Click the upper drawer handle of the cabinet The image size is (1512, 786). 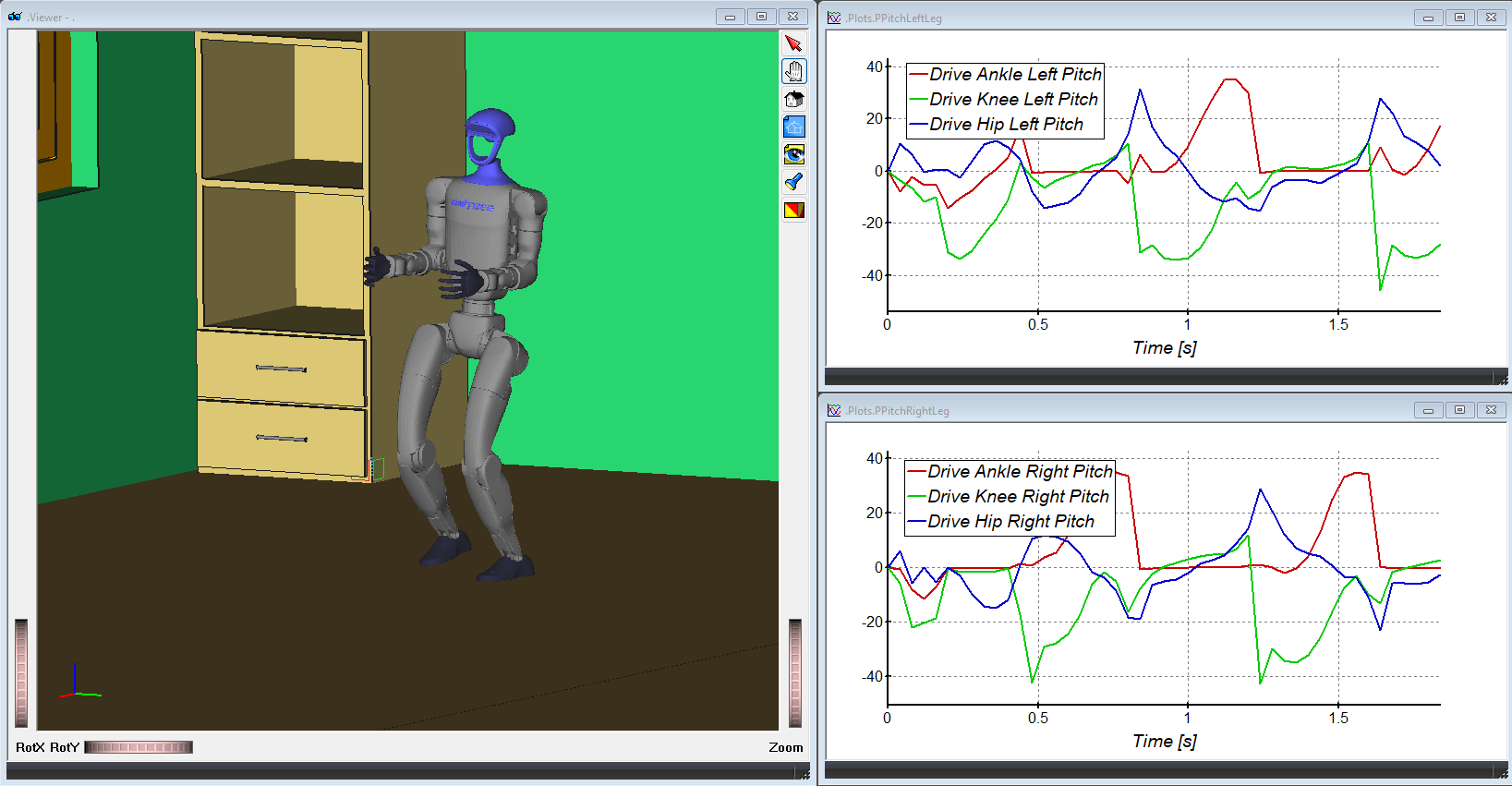tap(282, 369)
